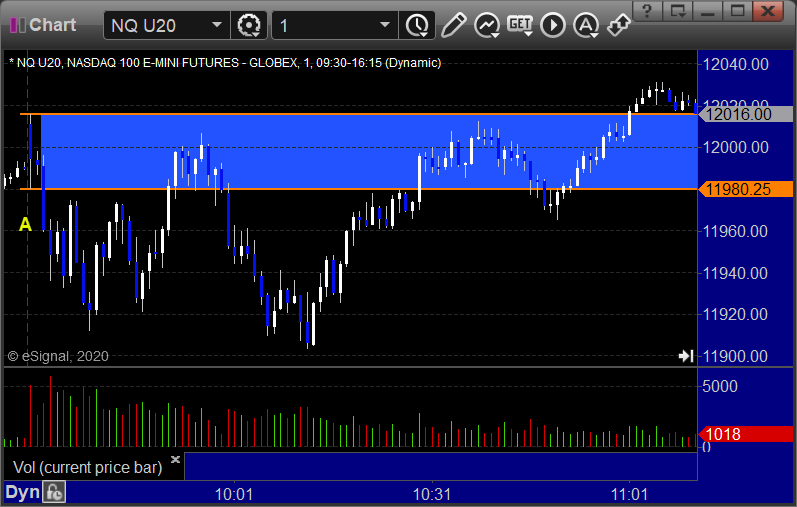Click the 12000.00 price axis label
Image resolution: width=797 pixels, height=507 pixels.
point(735,147)
